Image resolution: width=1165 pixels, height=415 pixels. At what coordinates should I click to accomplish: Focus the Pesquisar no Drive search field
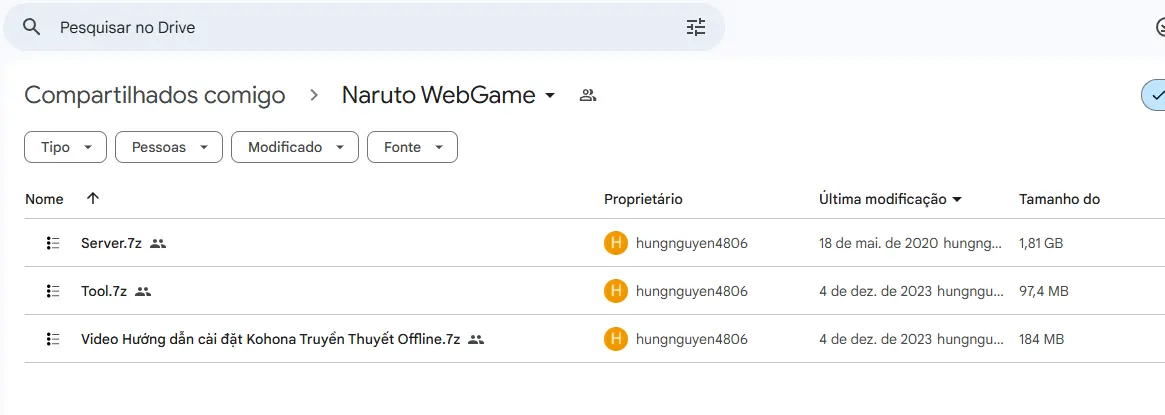coord(364,27)
